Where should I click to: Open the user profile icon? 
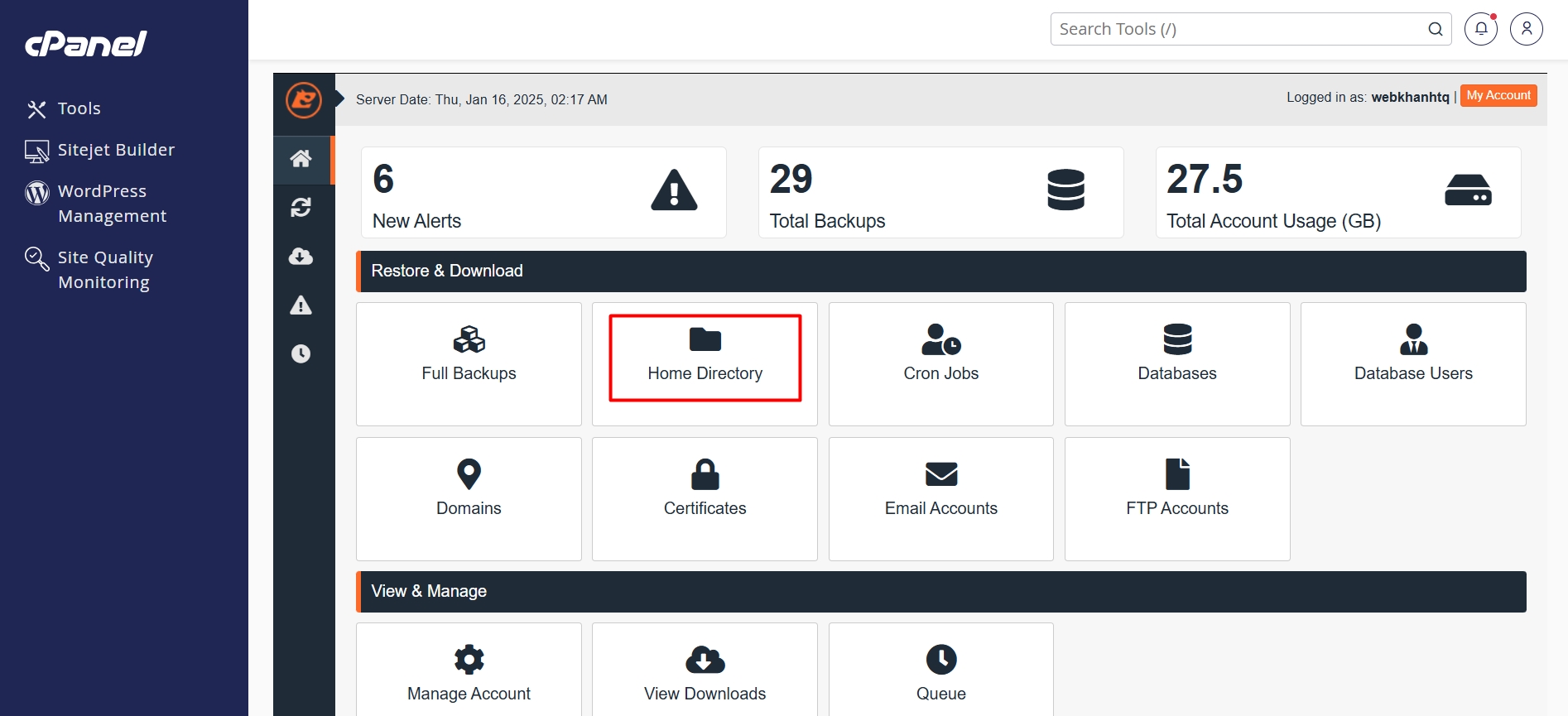[x=1526, y=29]
